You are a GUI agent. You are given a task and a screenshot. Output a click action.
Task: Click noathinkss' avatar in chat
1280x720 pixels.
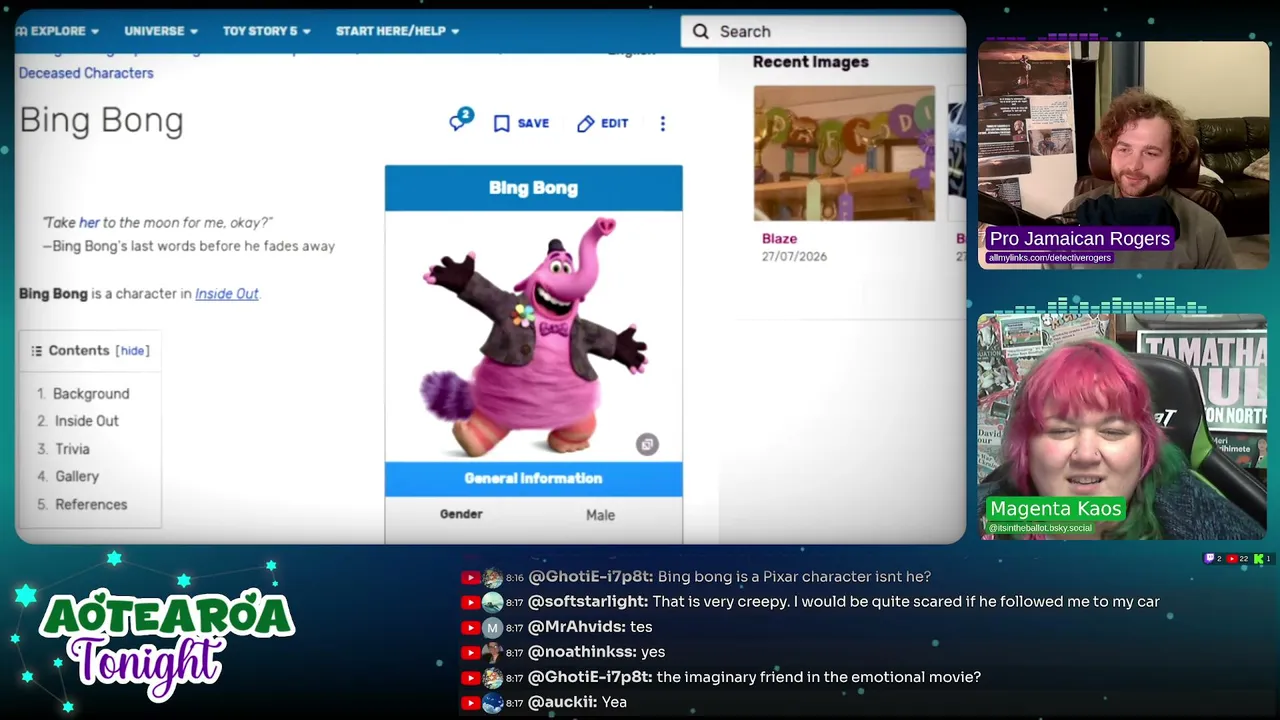[x=492, y=652]
